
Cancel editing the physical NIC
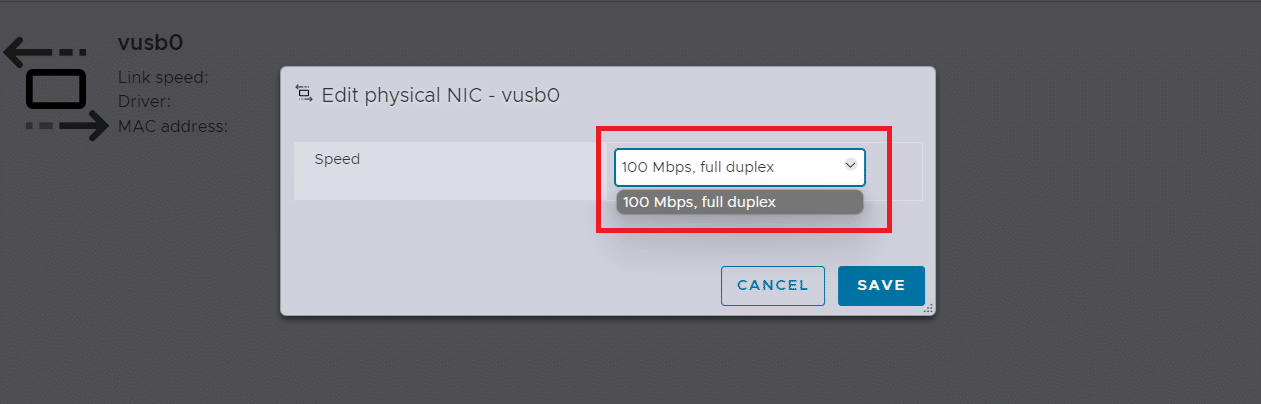tap(772, 285)
